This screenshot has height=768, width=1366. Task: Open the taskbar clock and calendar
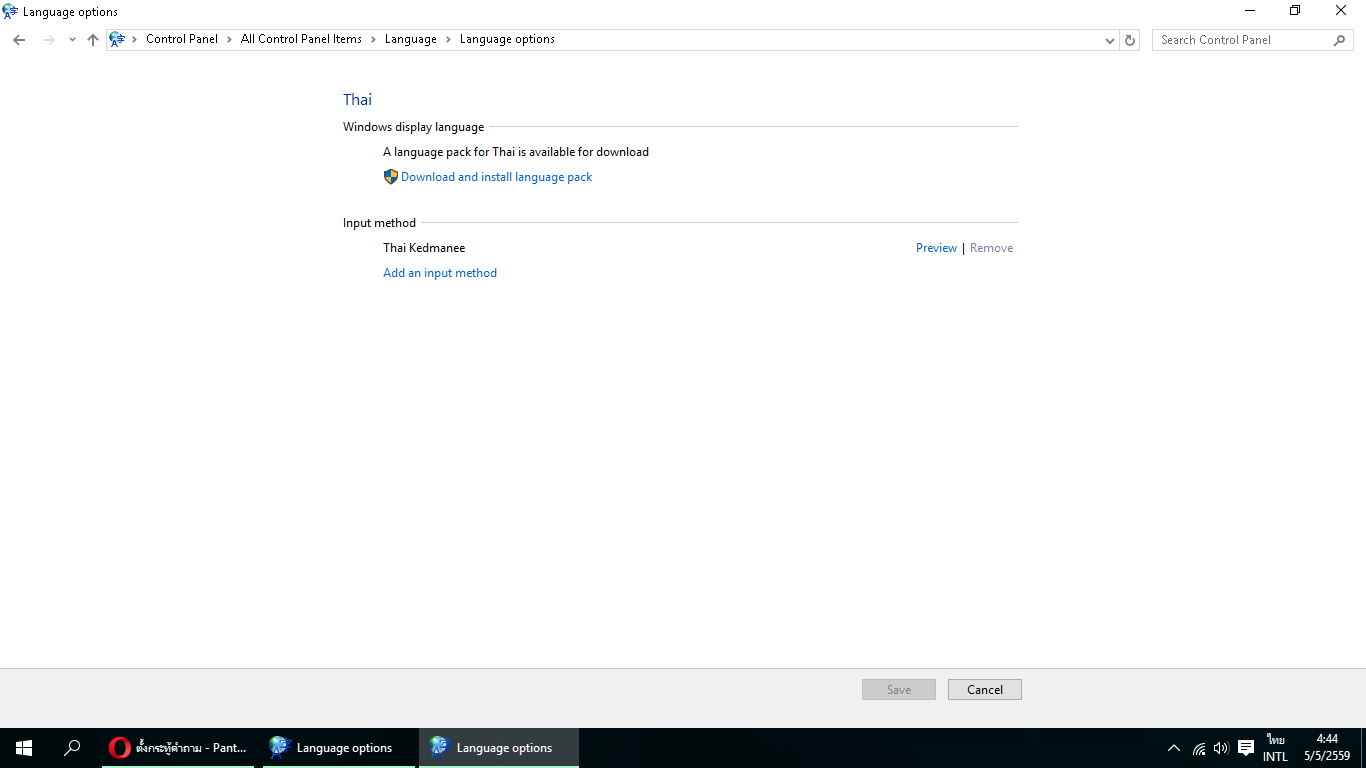coord(1327,748)
